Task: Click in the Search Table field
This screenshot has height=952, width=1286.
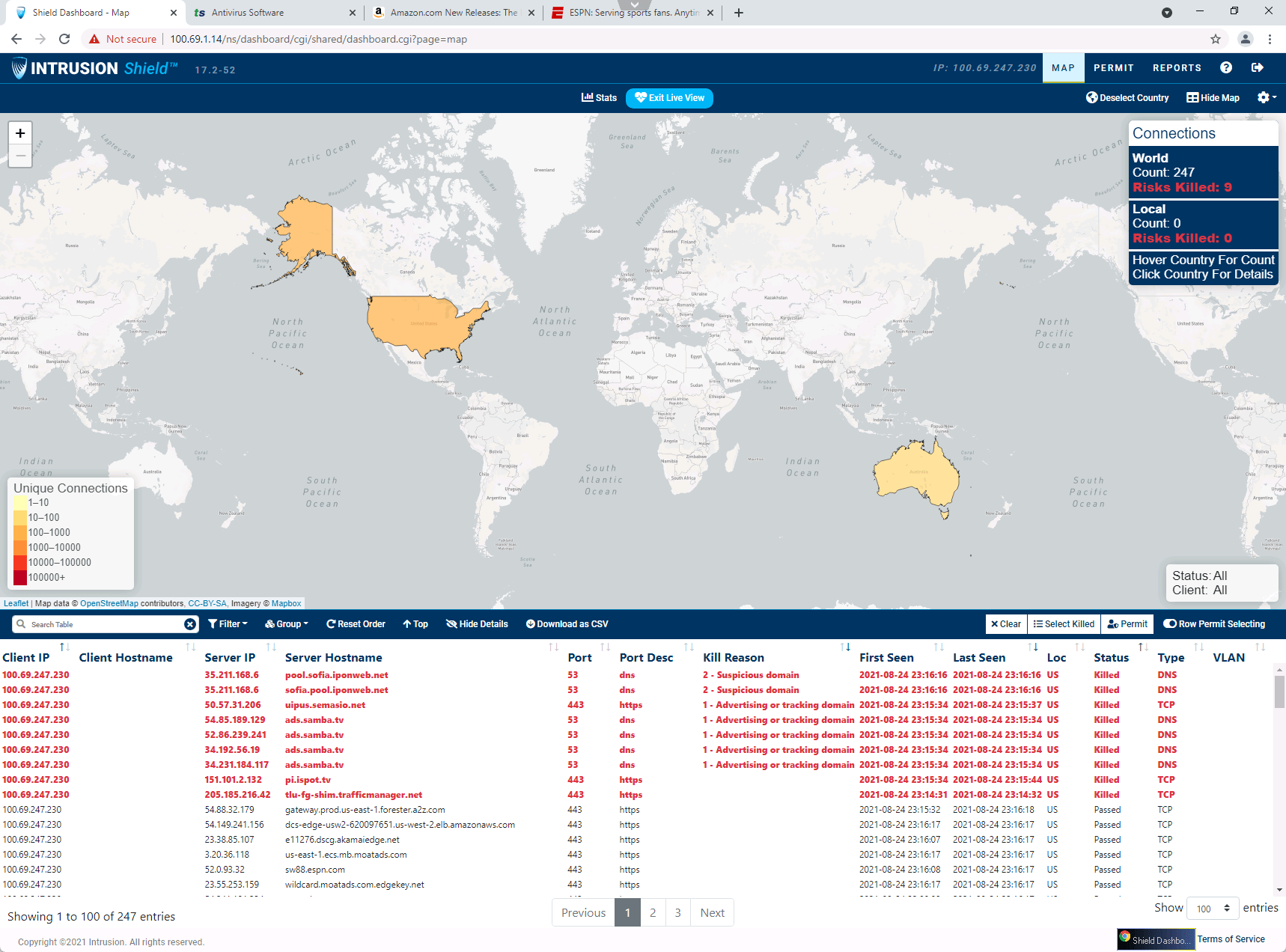Action: [x=105, y=624]
